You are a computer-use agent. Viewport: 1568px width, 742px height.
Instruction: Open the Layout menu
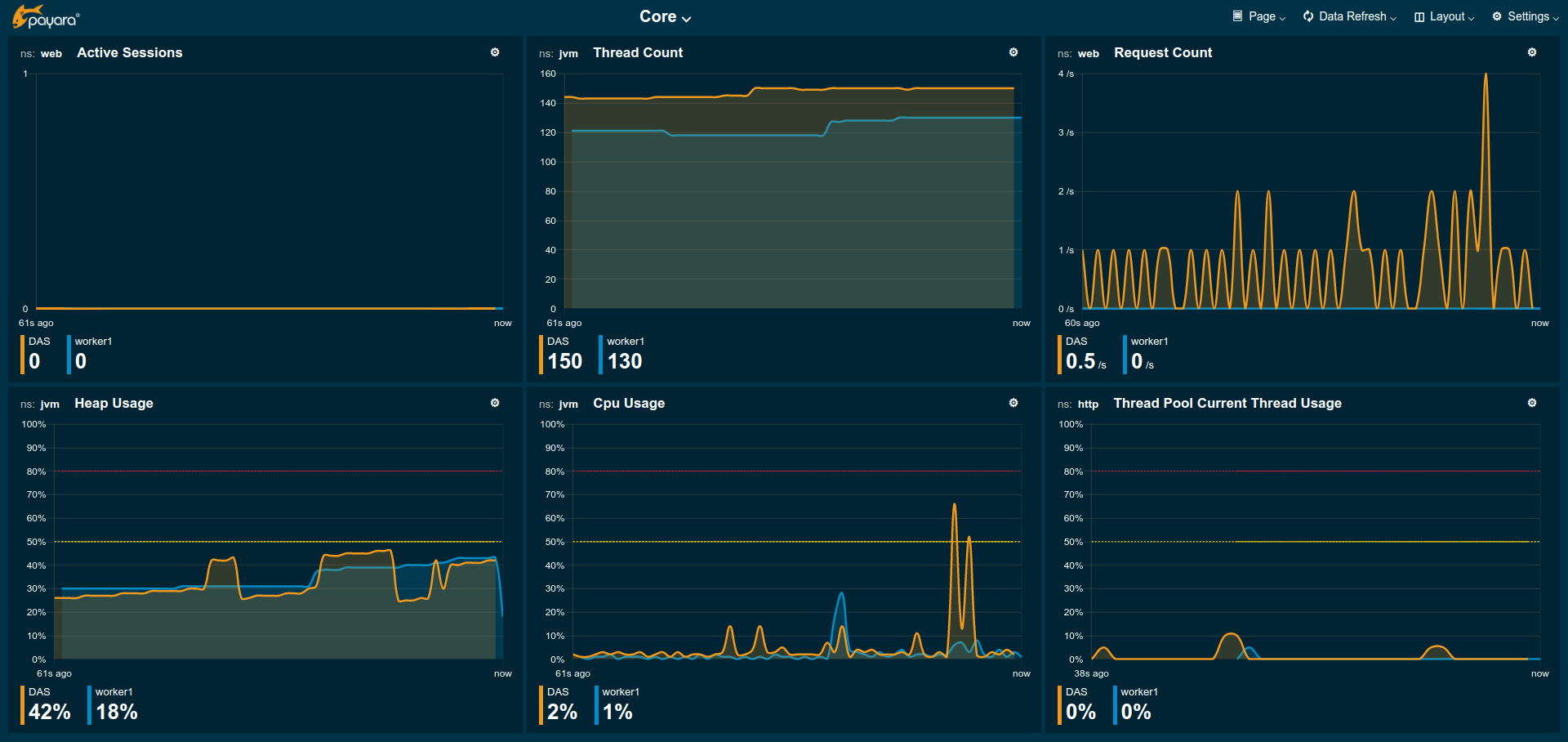1444,16
